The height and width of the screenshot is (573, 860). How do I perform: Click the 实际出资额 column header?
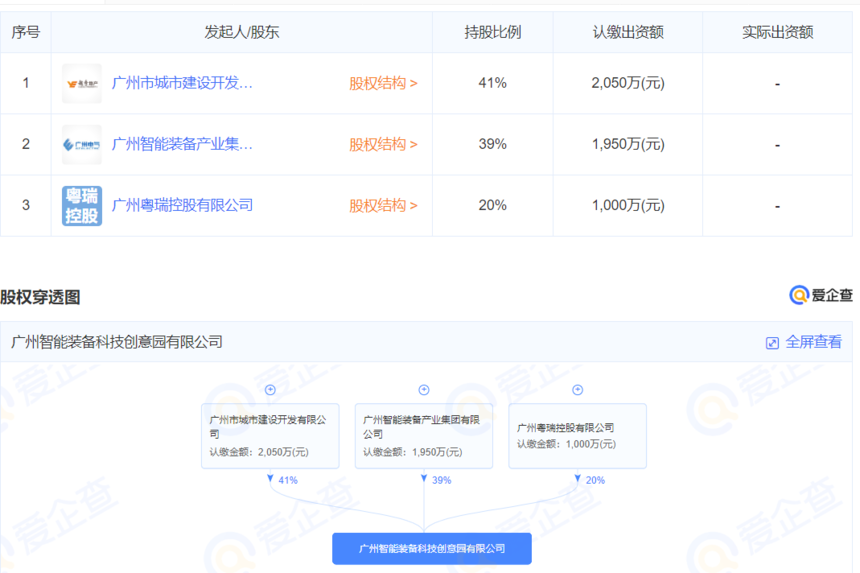point(778,32)
